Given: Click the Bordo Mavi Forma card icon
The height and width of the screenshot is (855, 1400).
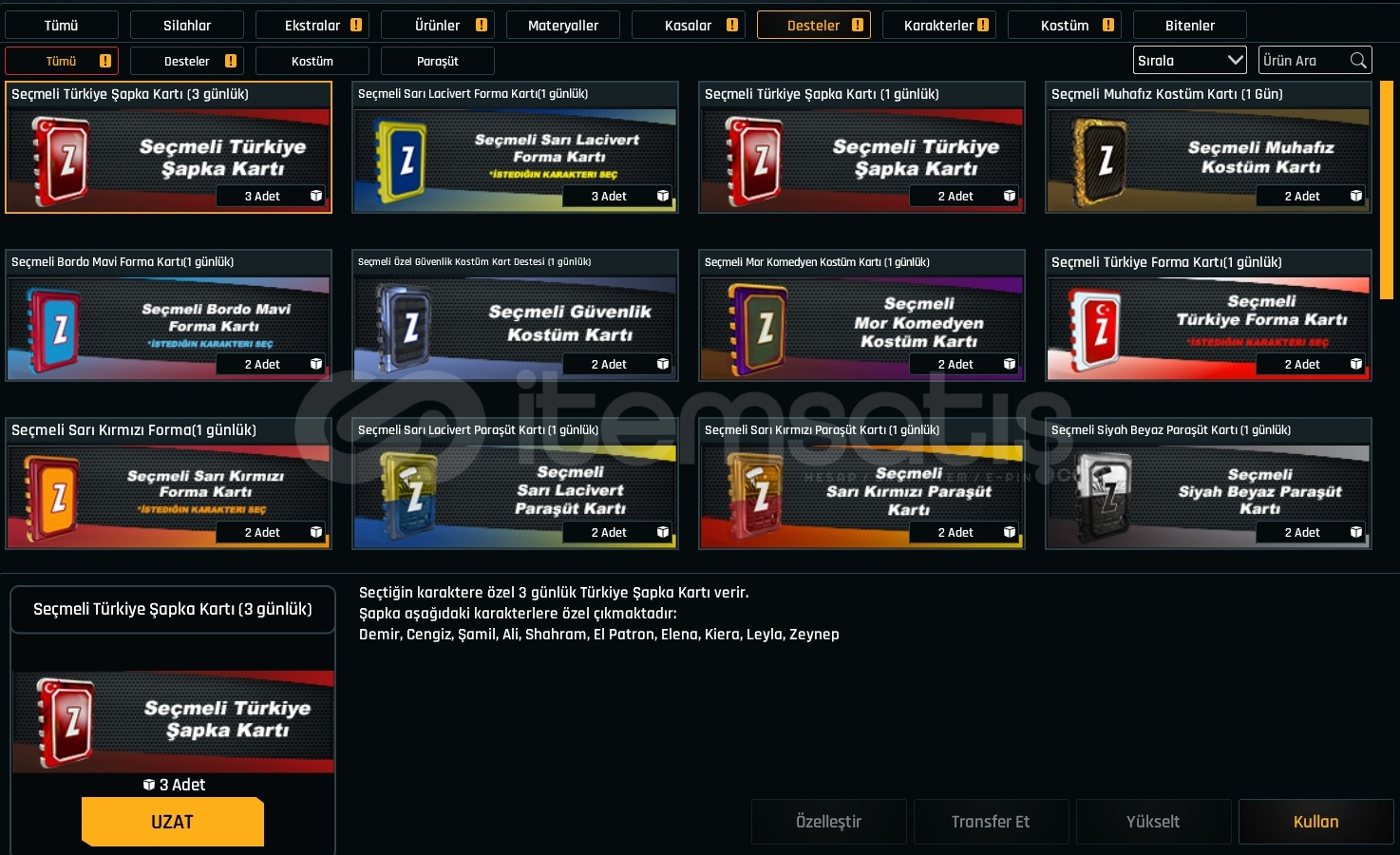Looking at the screenshot, I should [54, 328].
